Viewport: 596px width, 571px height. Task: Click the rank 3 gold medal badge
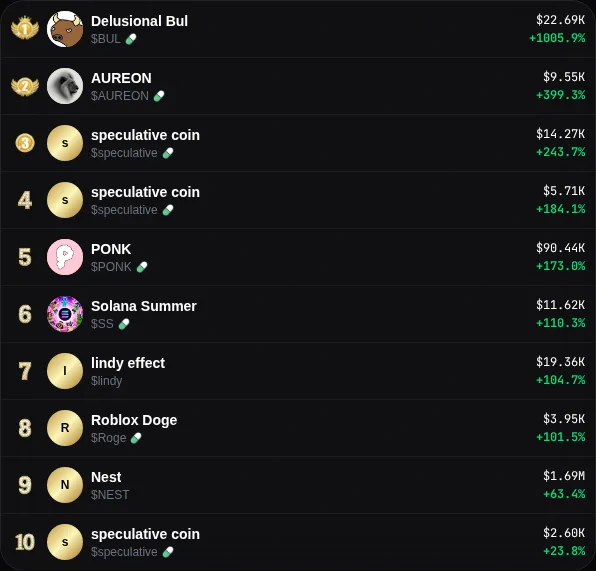pos(25,143)
